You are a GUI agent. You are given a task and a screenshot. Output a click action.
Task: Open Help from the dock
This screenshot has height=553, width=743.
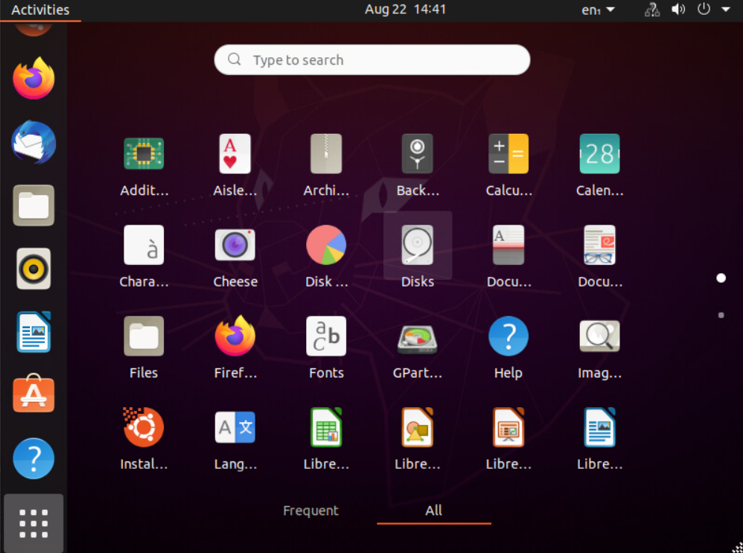tap(33, 458)
